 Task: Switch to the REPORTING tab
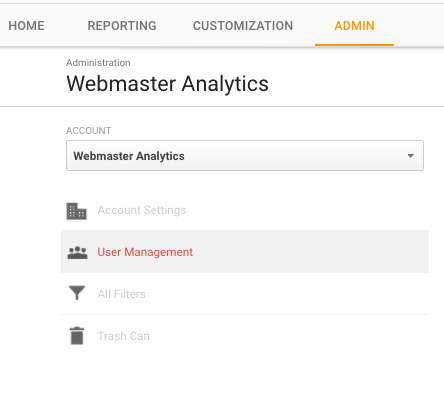pyautogui.click(x=122, y=26)
